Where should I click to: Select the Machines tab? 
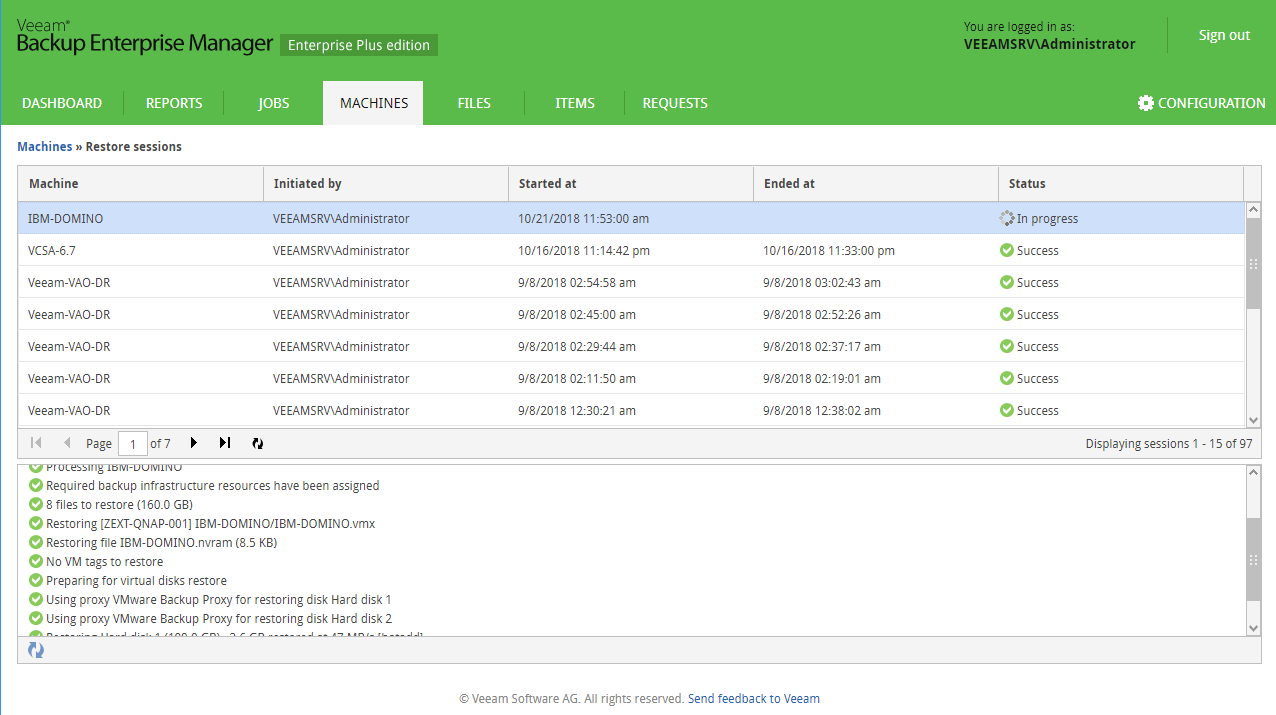coord(373,103)
